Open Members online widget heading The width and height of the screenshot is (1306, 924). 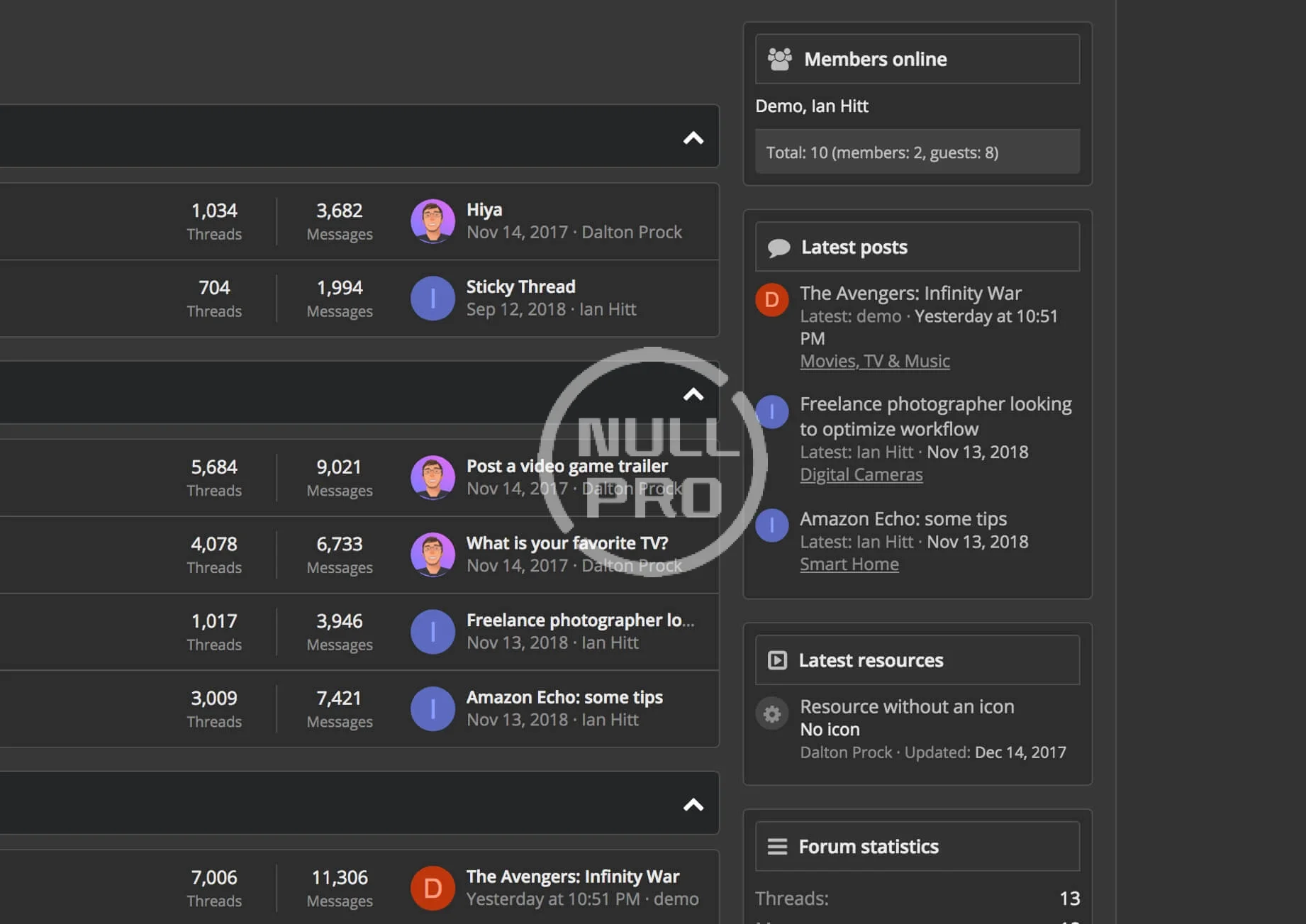[x=875, y=60]
